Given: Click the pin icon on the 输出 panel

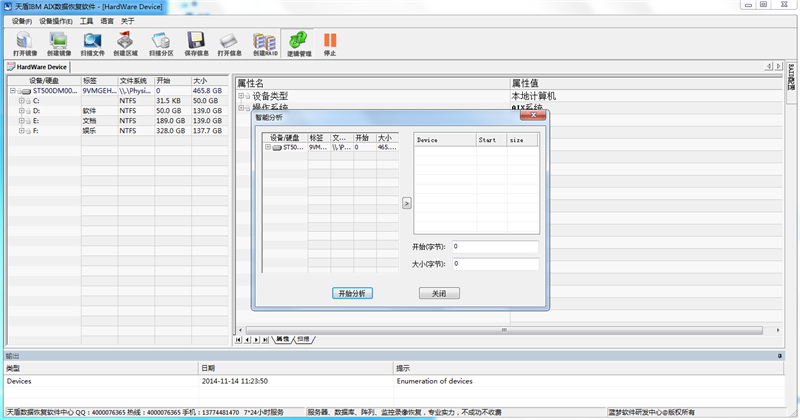Looking at the screenshot, I should point(780,356).
